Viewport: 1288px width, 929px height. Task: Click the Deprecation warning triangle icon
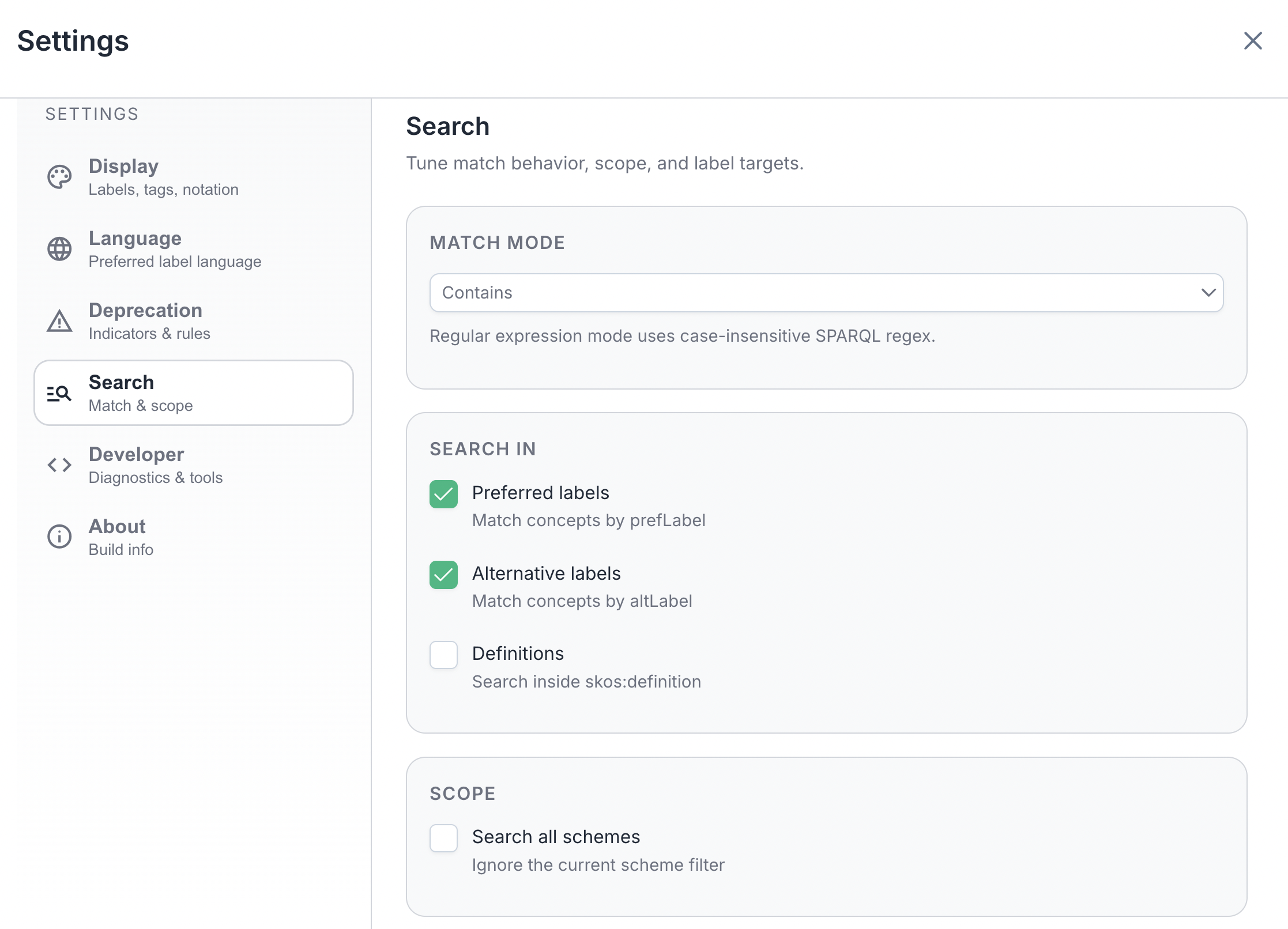point(59,321)
